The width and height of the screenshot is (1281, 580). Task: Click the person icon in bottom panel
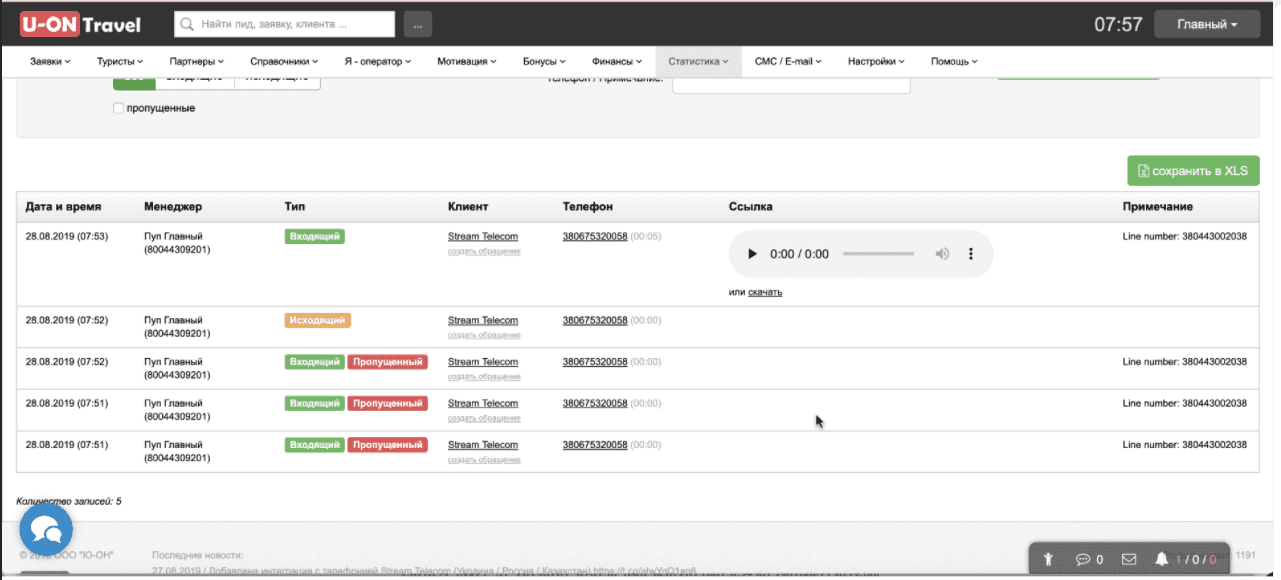1048,559
